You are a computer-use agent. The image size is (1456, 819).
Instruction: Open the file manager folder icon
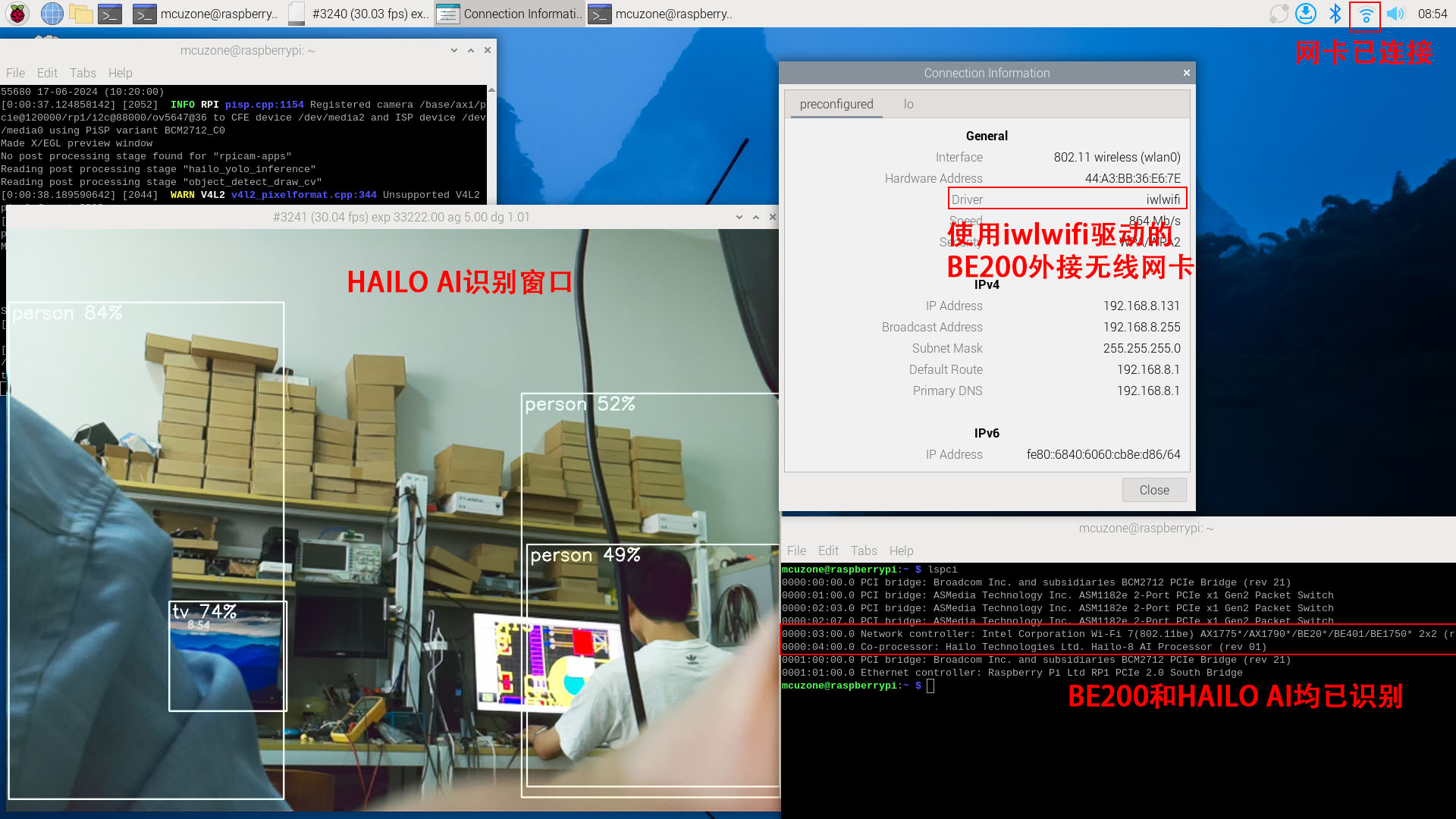(x=80, y=14)
